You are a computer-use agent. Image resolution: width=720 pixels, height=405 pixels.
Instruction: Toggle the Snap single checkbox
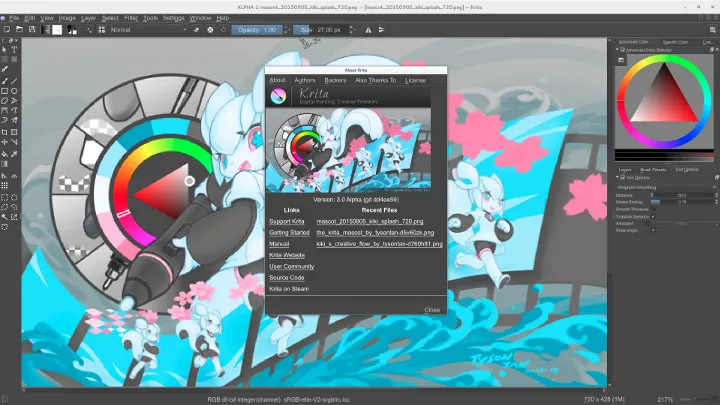coord(653,230)
